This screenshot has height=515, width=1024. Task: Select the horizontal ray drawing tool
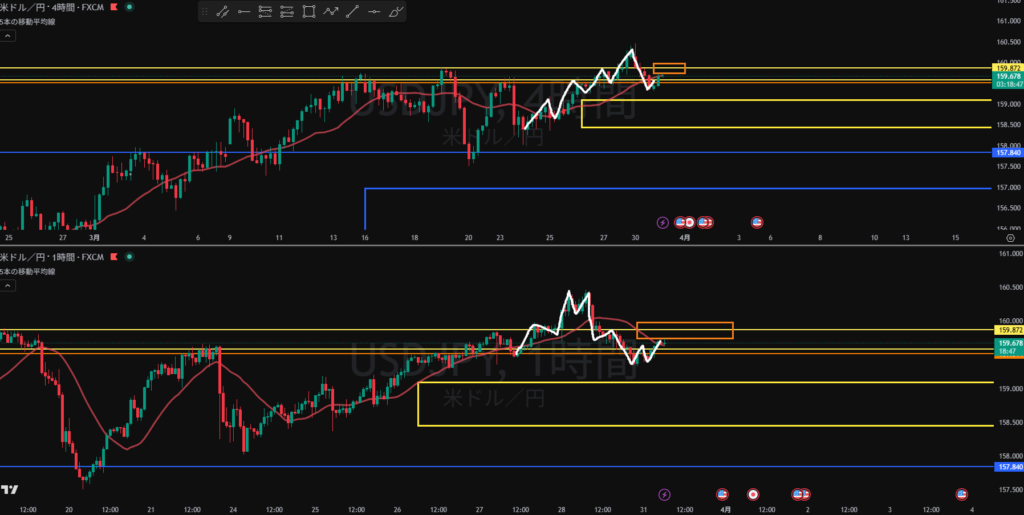coord(243,13)
